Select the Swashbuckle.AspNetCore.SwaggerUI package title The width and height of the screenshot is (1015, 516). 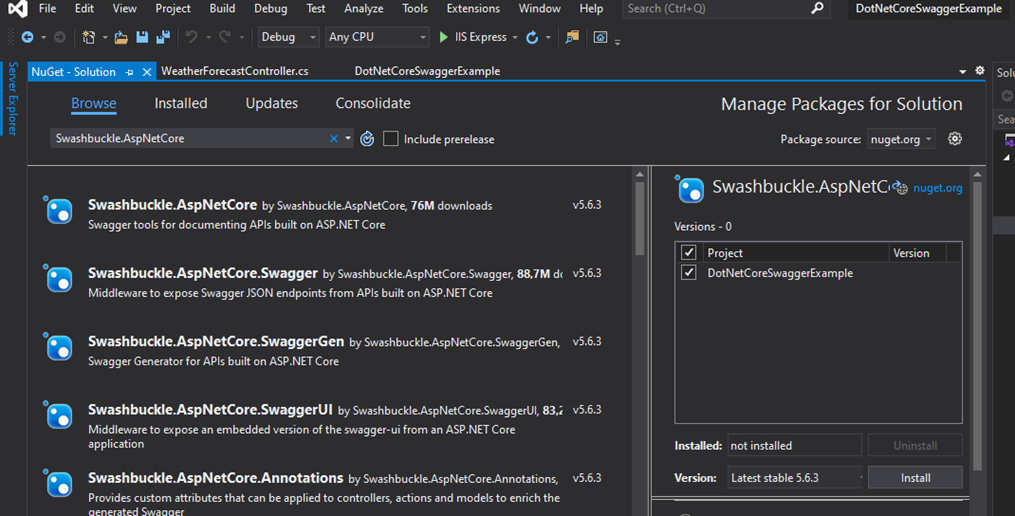pyautogui.click(x=210, y=409)
